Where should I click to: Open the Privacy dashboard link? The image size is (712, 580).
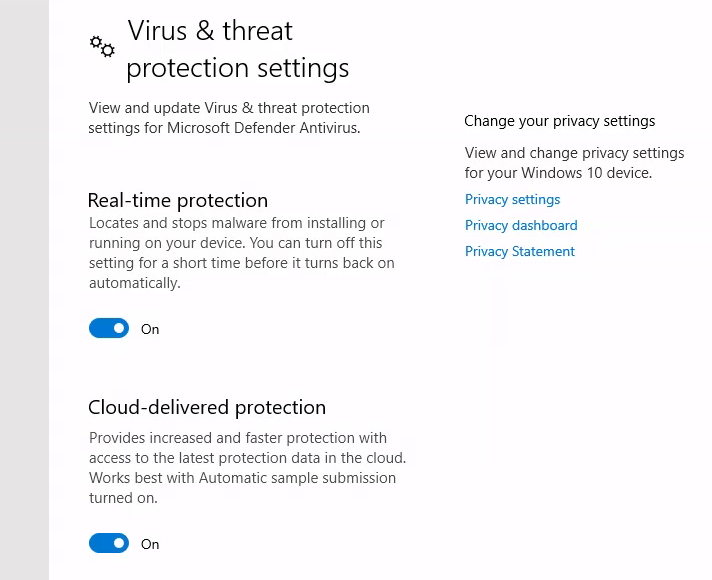[521, 225]
